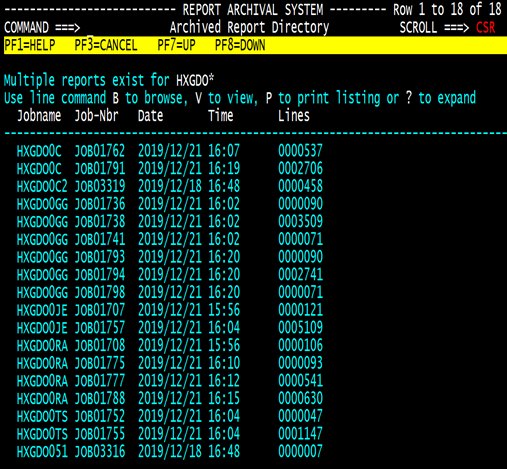The image size is (507, 469).
Task: Select PF7=UP function key
Action: point(176,45)
